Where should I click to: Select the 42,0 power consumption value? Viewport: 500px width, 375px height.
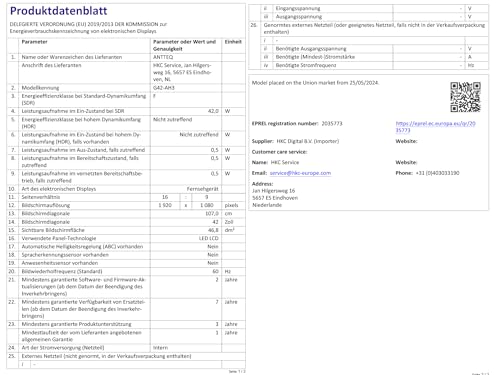(213, 111)
